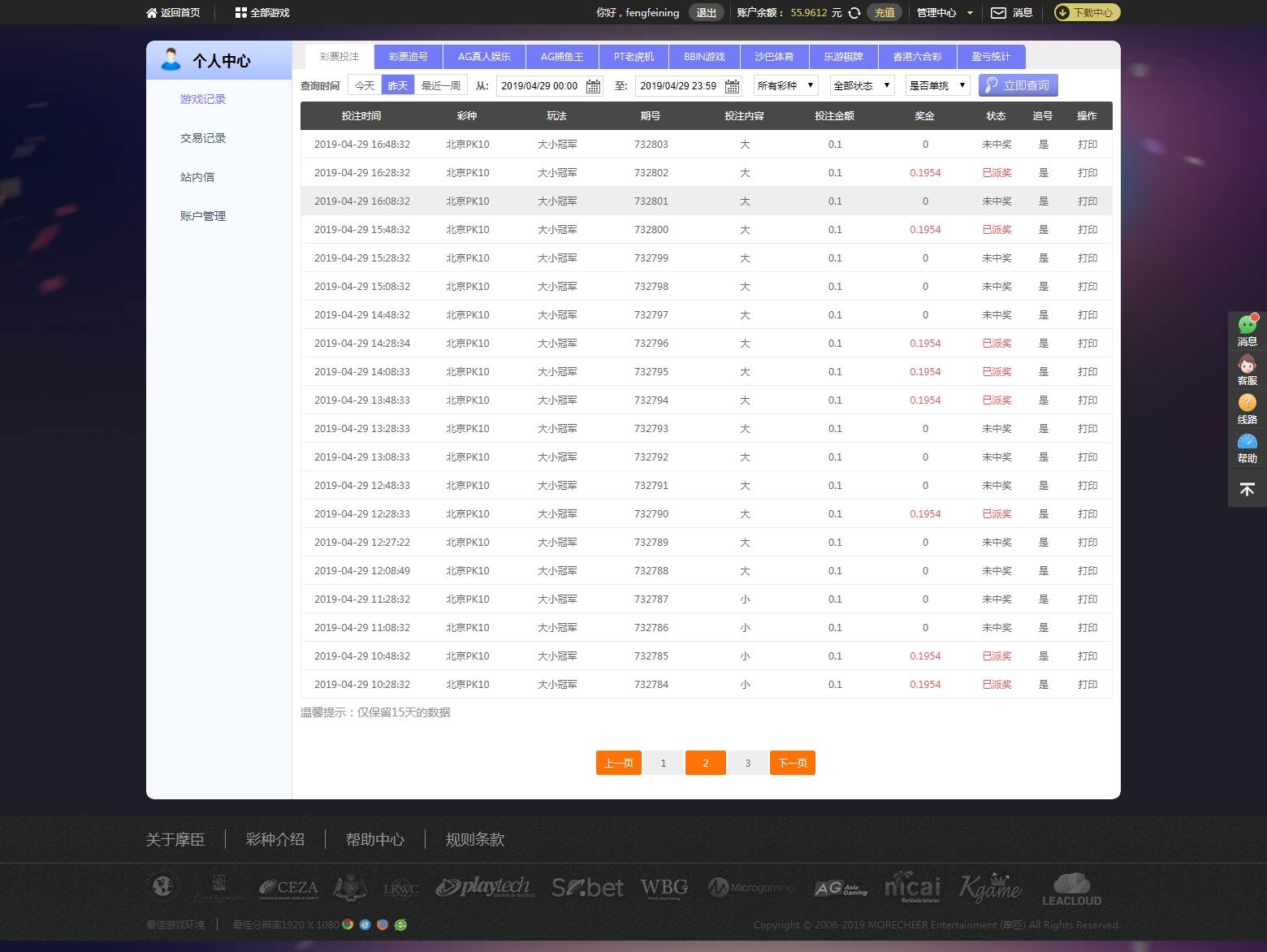Image resolution: width=1267 pixels, height=952 pixels.
Task: Click the back-to-top arrow icon
Action: 1247,489
